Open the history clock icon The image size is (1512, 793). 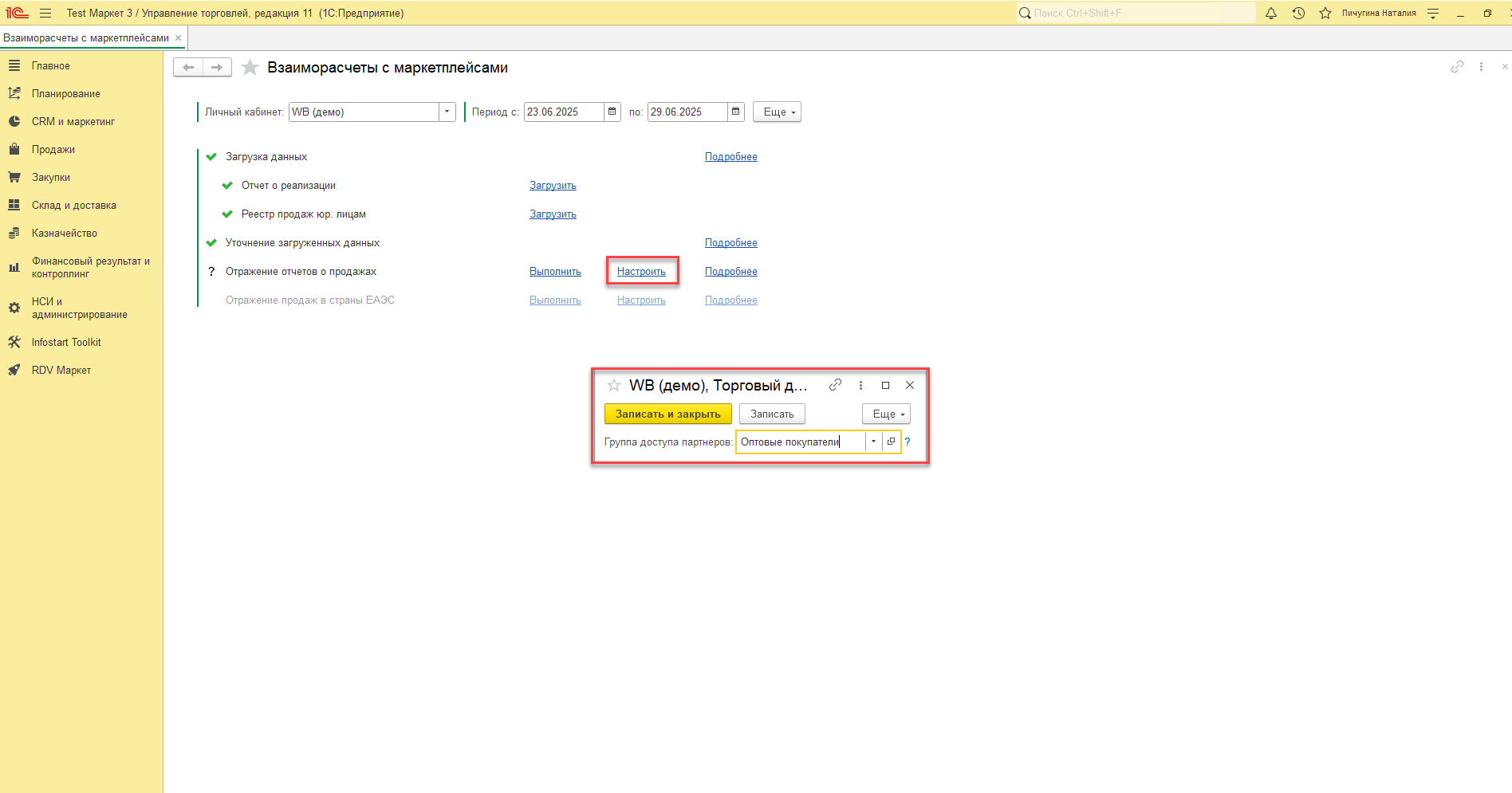[1298, 13]
